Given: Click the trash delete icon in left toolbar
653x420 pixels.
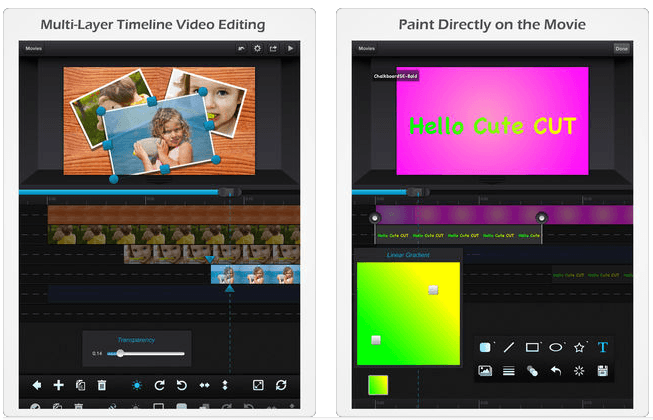Looking at the screenshot, I should [x=101, y=385].
